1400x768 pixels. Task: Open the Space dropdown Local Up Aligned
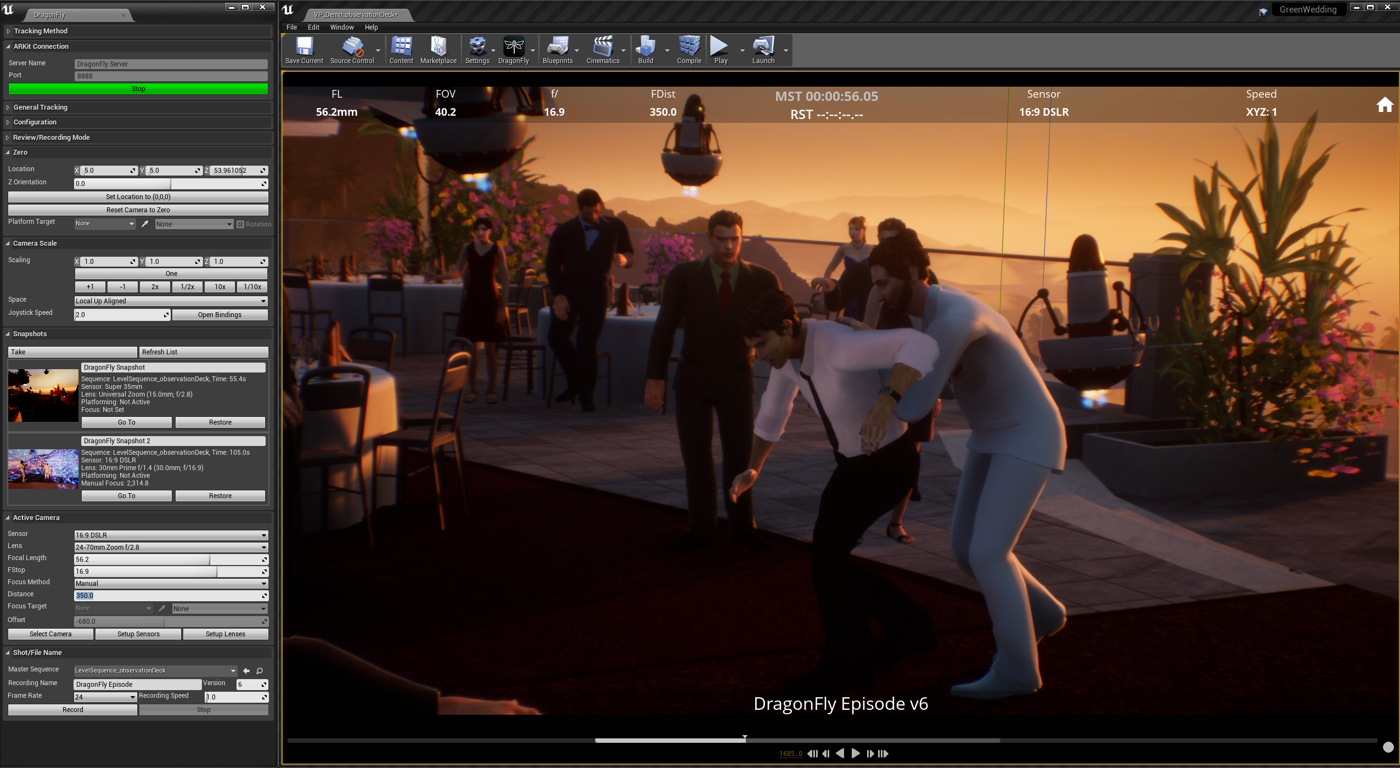tap(171, 301)
